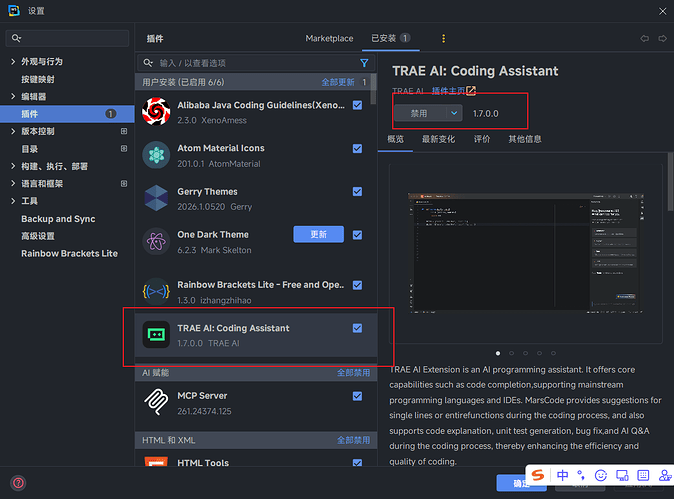Open help with the question mark icon
The height and width of the screenshot is (499, 674).
(x=18, y=483)
